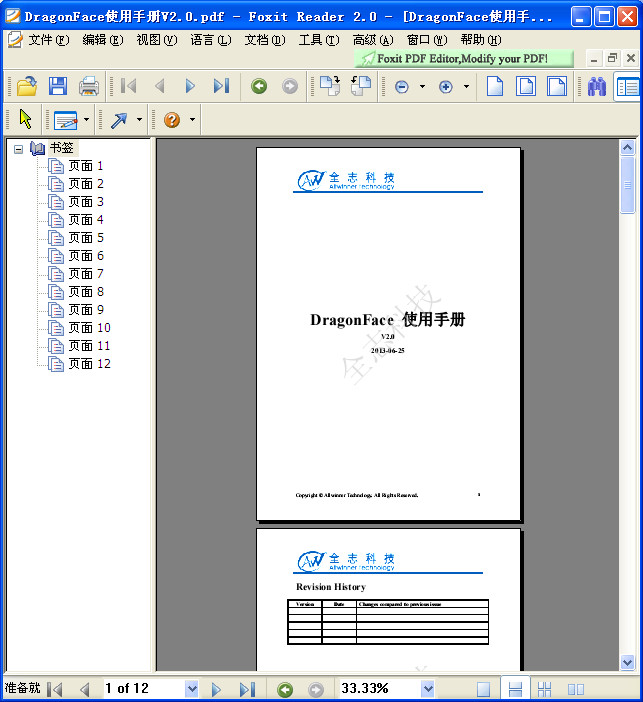
Task: Switch to facing pages layout in the status bar
Action: tap(576, 689)
